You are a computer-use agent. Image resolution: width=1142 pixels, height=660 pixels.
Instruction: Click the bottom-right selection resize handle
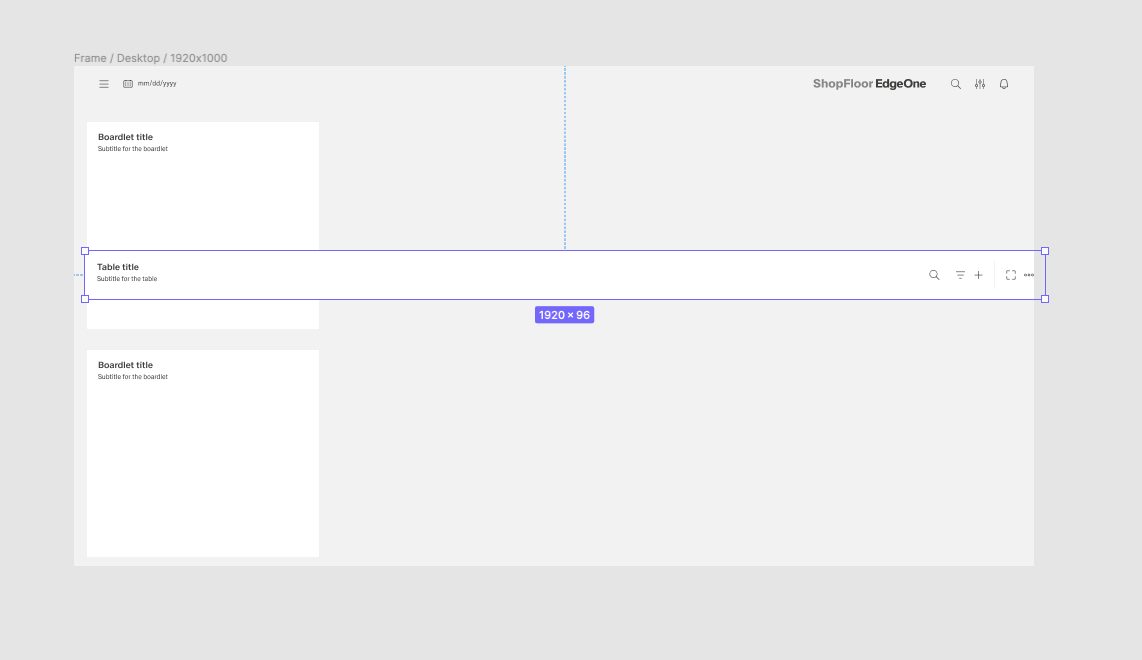[x=1045, y=299]
